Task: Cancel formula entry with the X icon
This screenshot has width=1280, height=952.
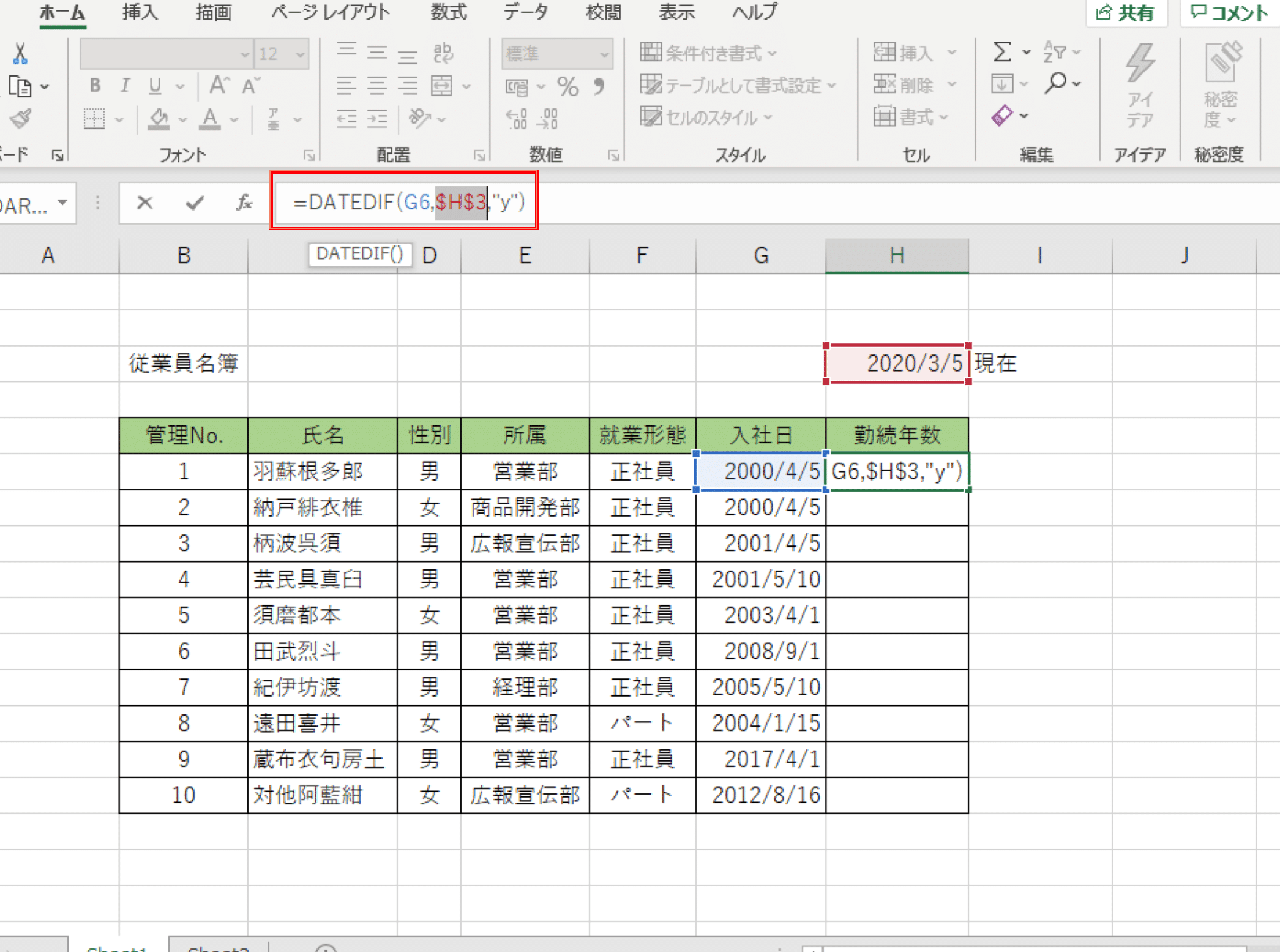Action: coord(144,202)
